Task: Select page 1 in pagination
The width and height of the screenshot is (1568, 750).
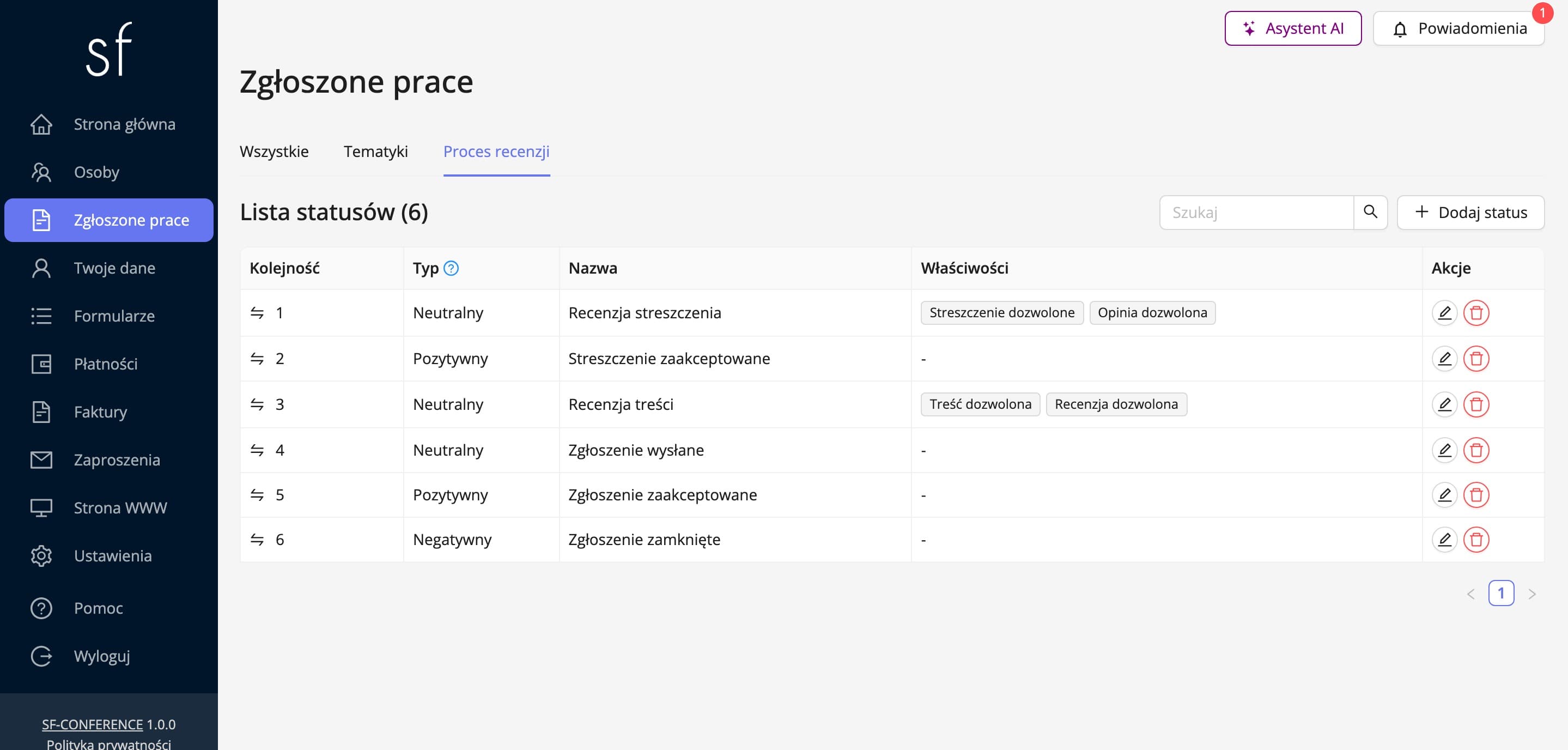Action: (1501, 593)
